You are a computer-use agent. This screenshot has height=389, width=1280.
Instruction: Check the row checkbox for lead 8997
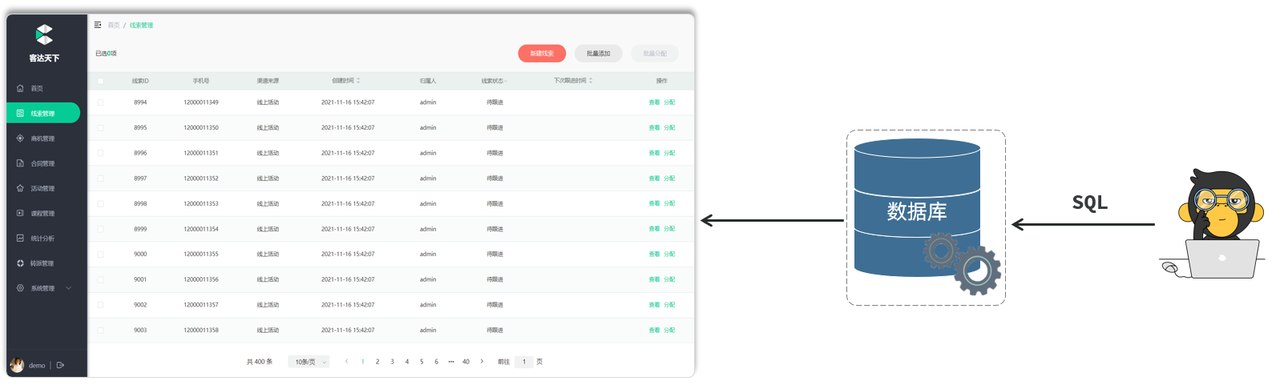(x=100, y=178)
